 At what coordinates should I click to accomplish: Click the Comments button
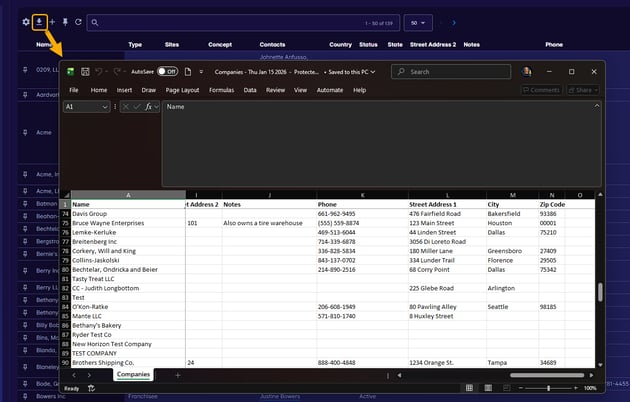coord(540,90)
